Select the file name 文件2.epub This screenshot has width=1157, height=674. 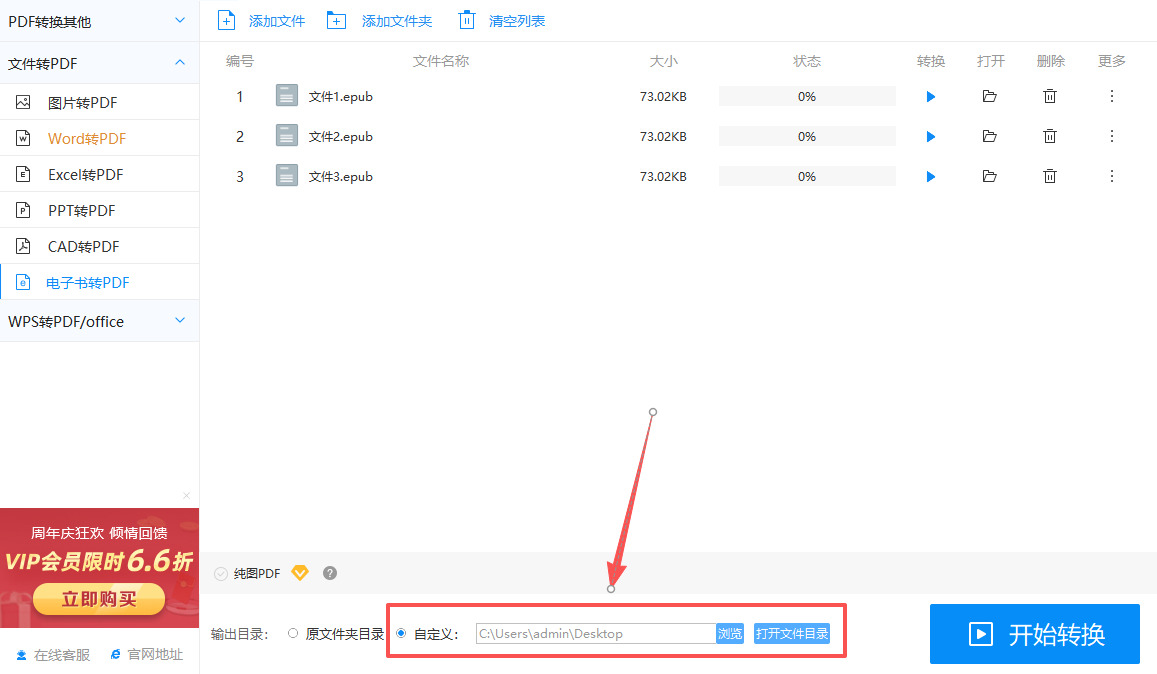click(340, 137)
